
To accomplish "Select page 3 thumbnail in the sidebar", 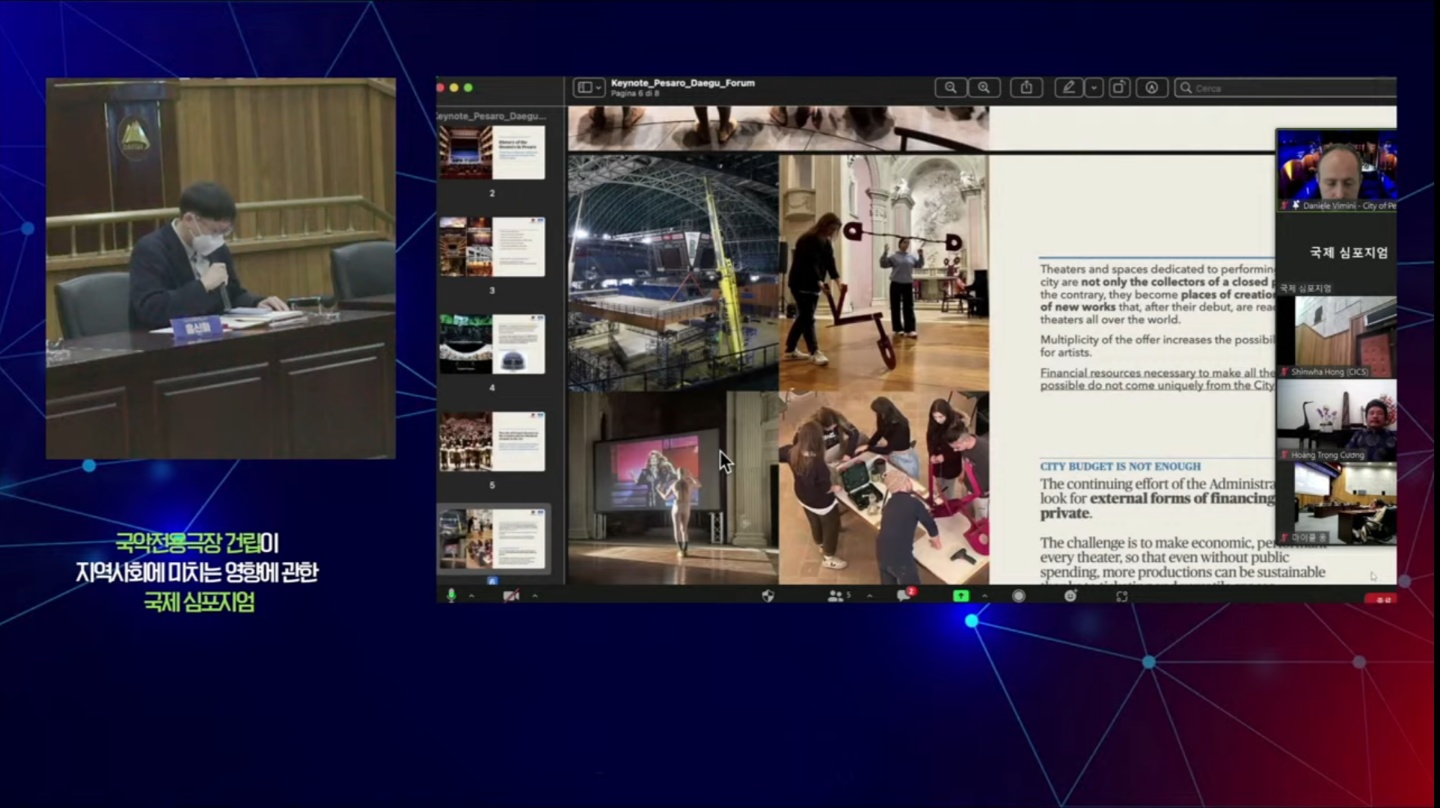I will (x=492, y=247).
